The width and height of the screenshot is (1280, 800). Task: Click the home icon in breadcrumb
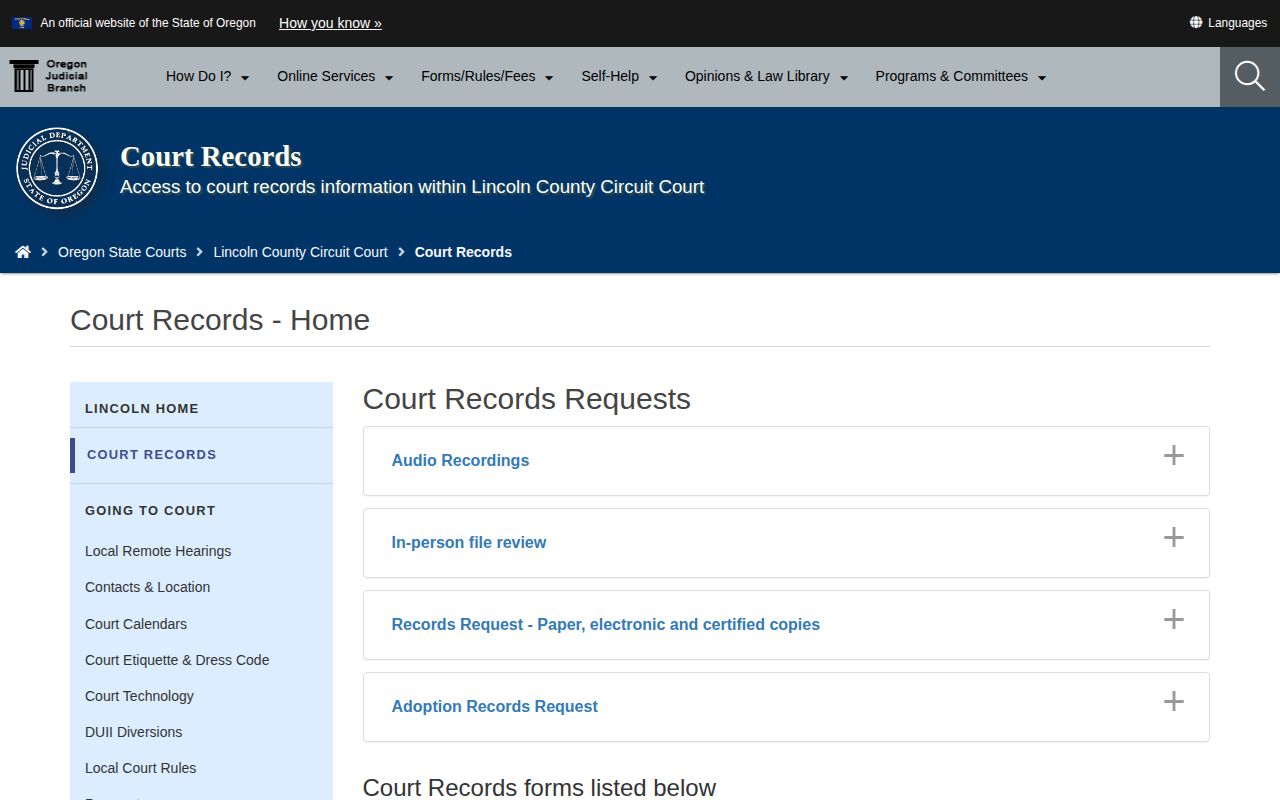coord(23,252)
